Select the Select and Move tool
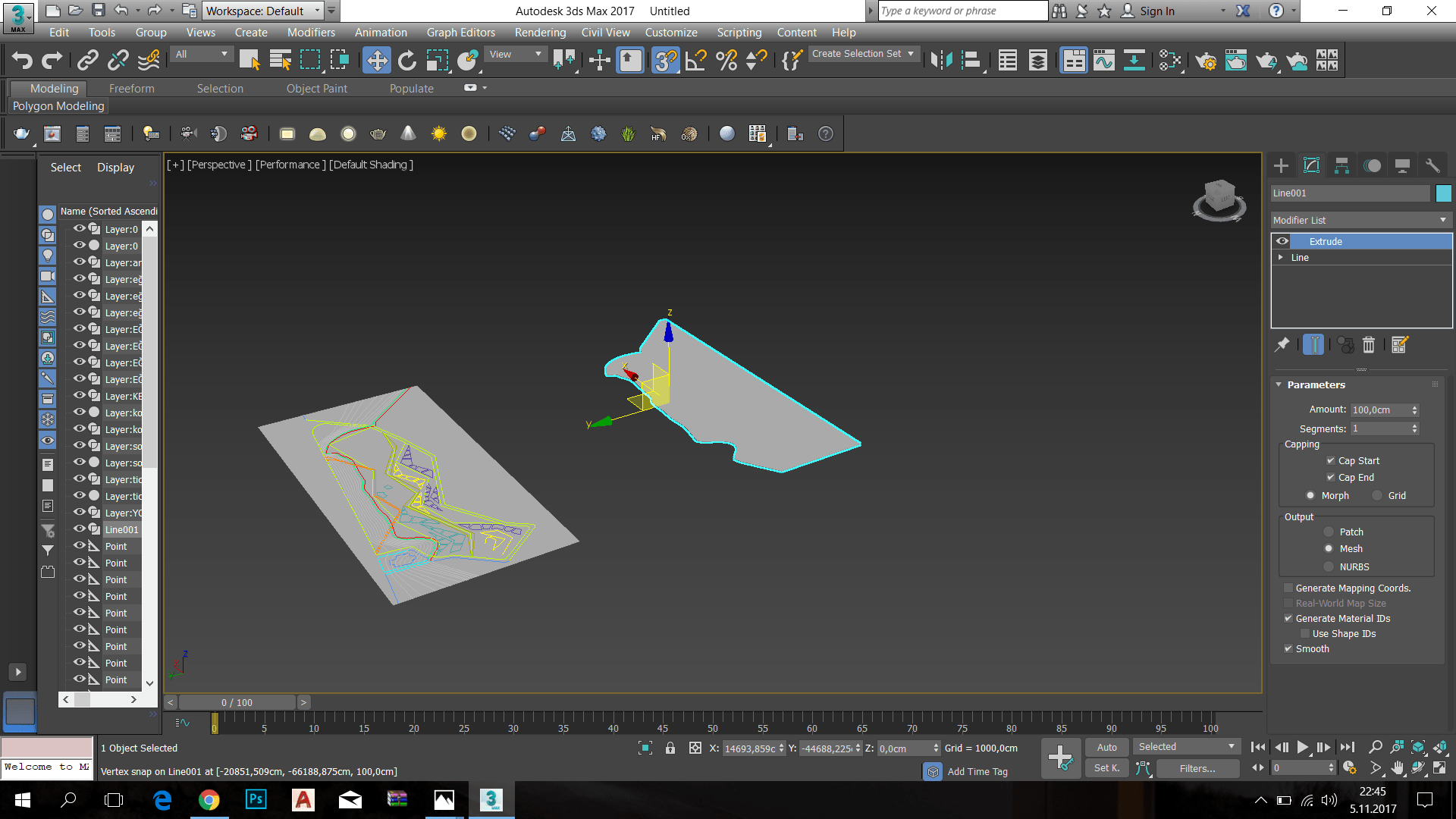Image resolution: width=1456 pixels, height=819 pixels. pos(376,61)
